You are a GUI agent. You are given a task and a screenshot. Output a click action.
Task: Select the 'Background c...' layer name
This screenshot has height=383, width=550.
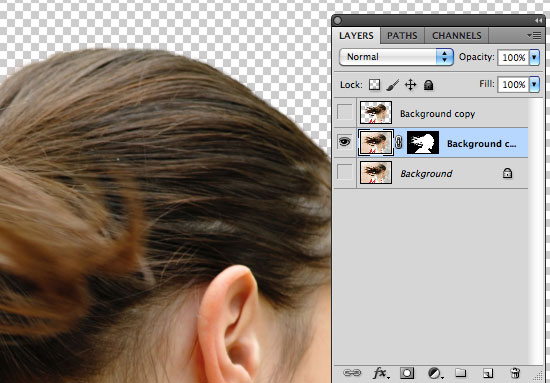click(x=481, y=144)
